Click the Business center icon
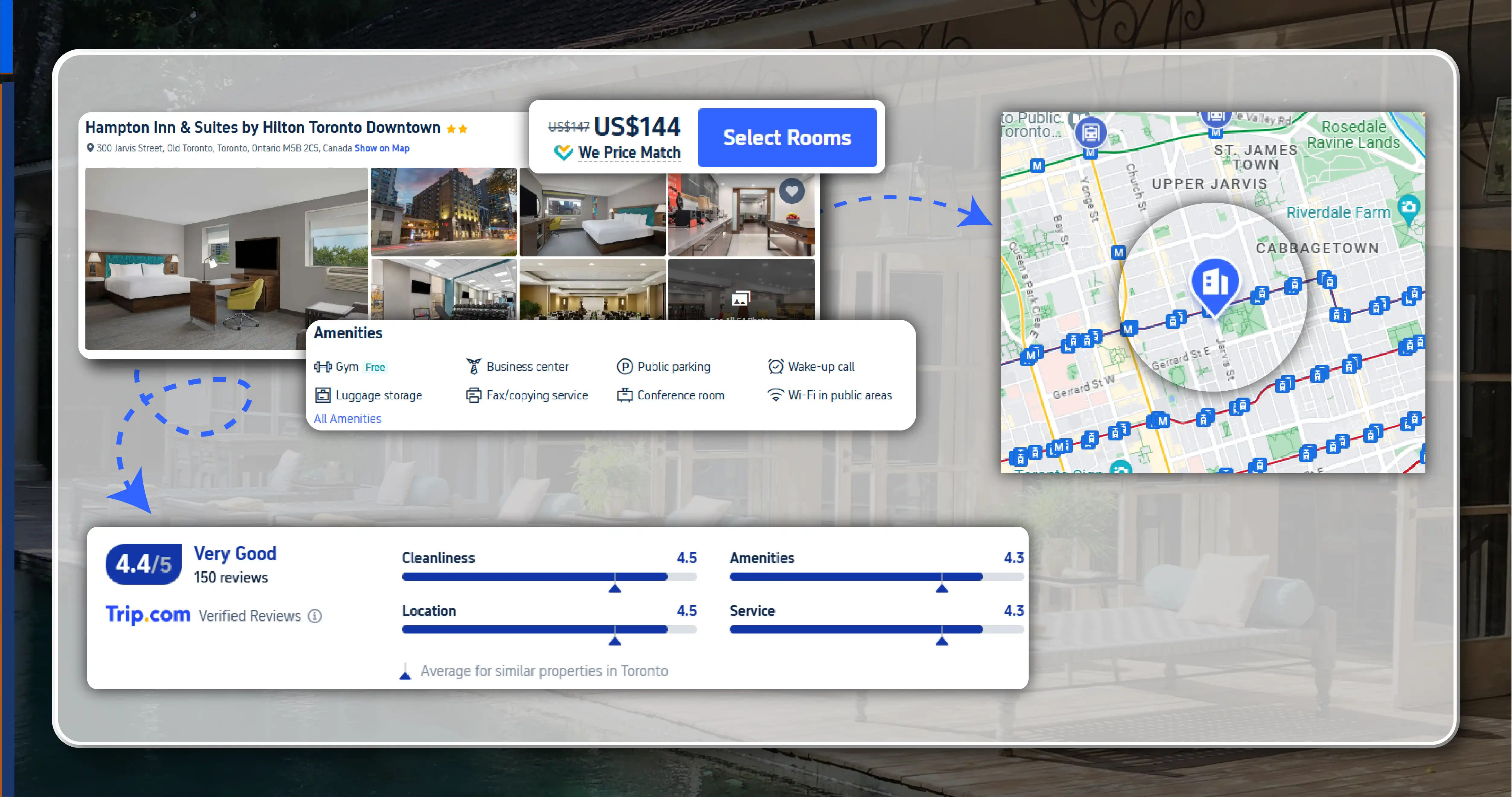 pos(474,366)
